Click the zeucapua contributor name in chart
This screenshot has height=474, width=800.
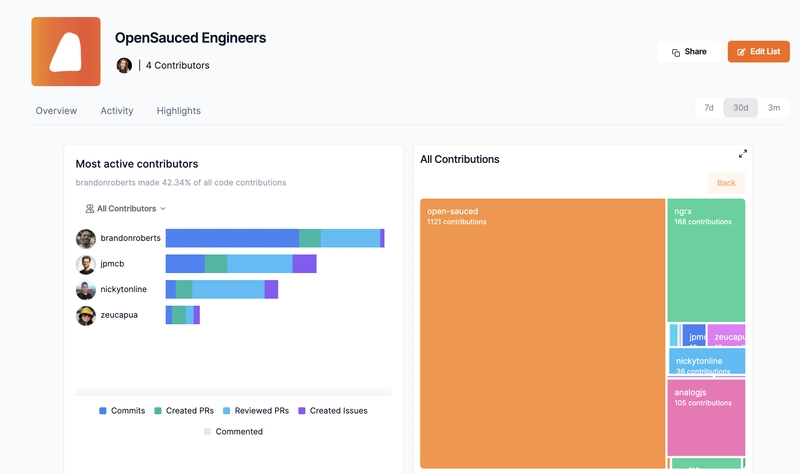[119, 315]
